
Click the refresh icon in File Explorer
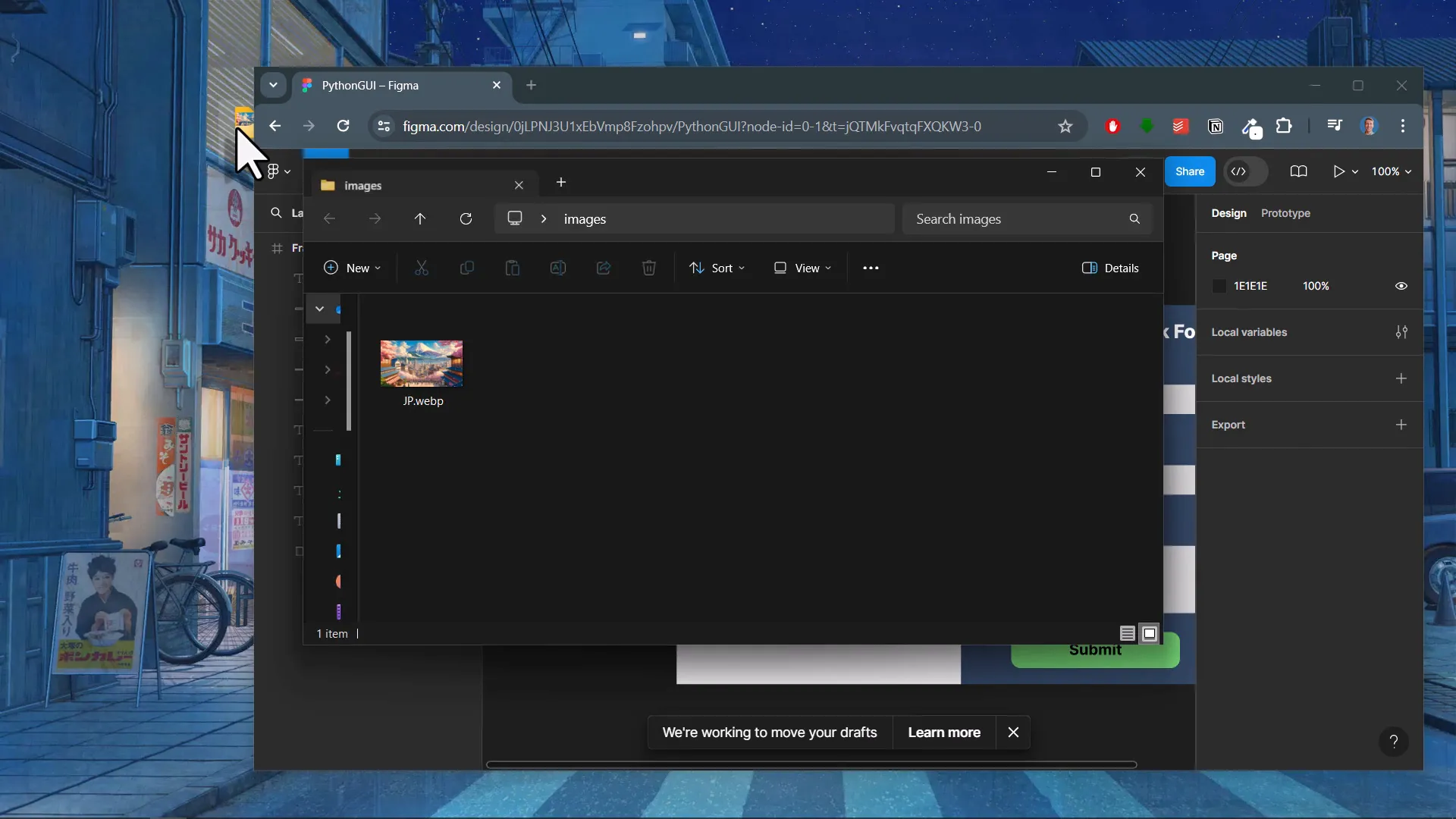pyautogui.click(x=466, y=218)
